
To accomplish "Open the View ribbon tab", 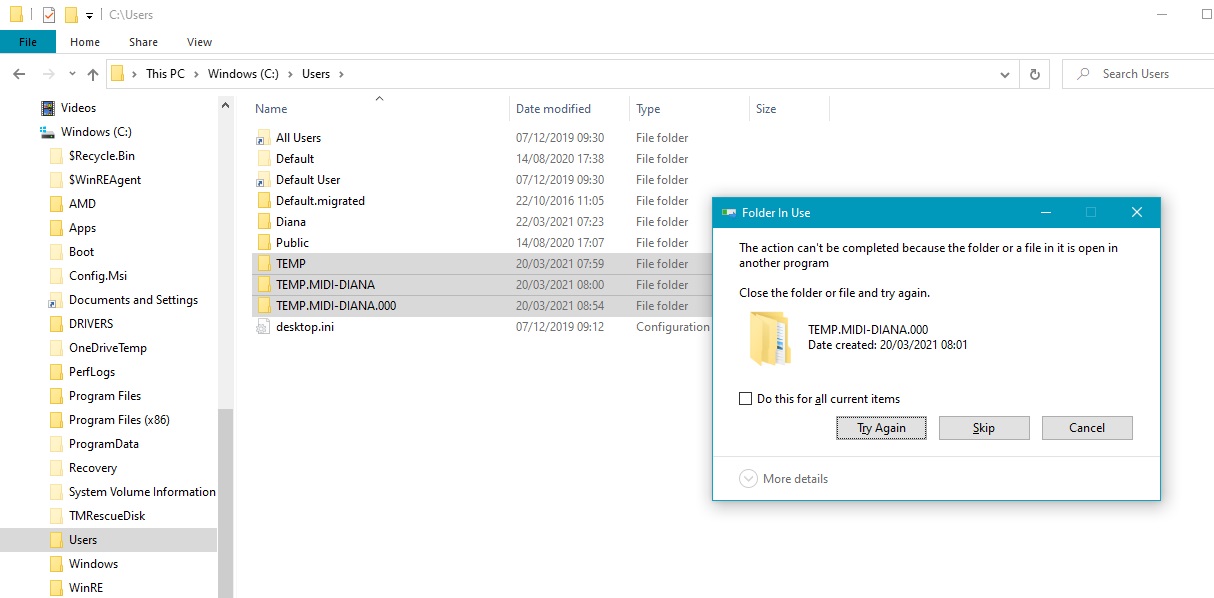I will [199, 42].
